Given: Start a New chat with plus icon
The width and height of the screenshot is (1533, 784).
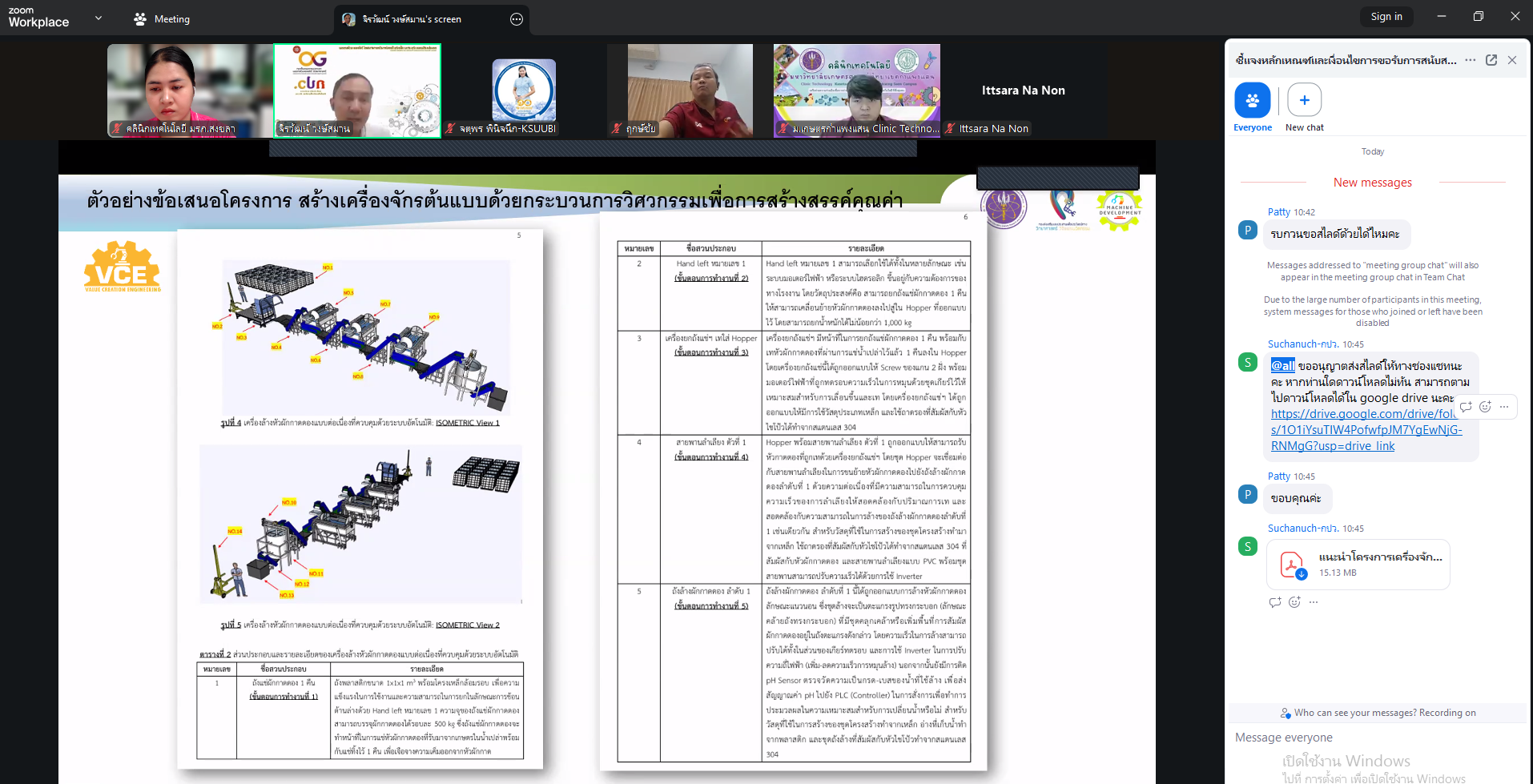Looking at the screenshot, I should pos(1304,101).
